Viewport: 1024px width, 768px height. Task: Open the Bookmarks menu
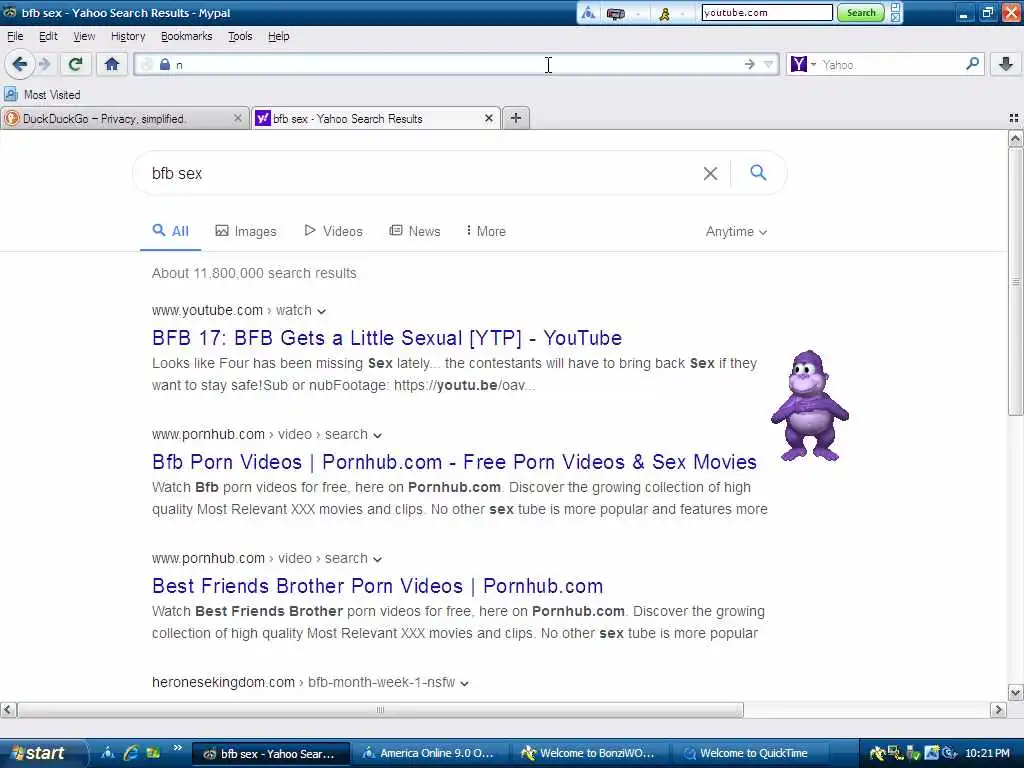(x=187, y=36)
